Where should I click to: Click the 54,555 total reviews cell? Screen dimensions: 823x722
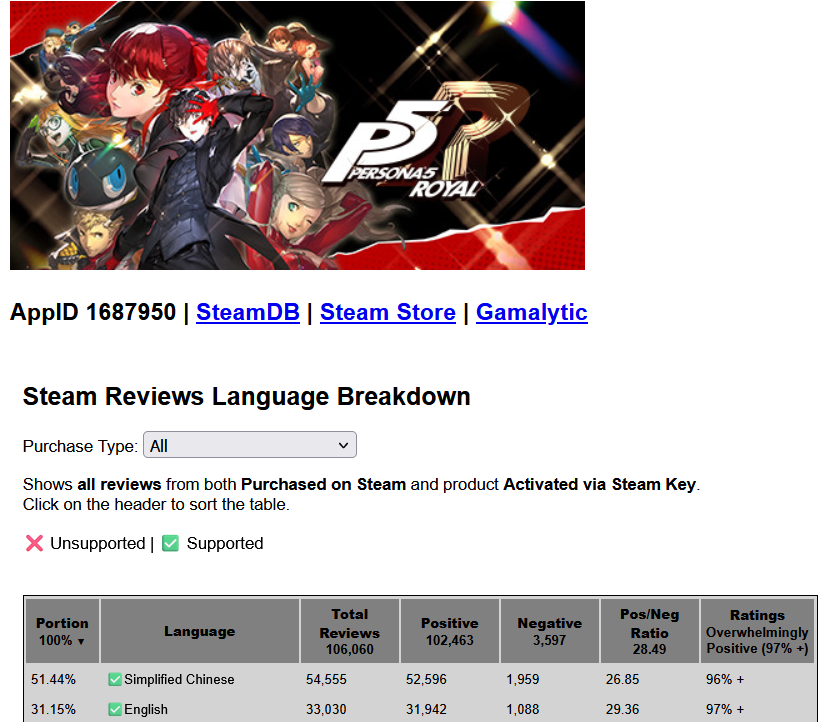[350, 679]
